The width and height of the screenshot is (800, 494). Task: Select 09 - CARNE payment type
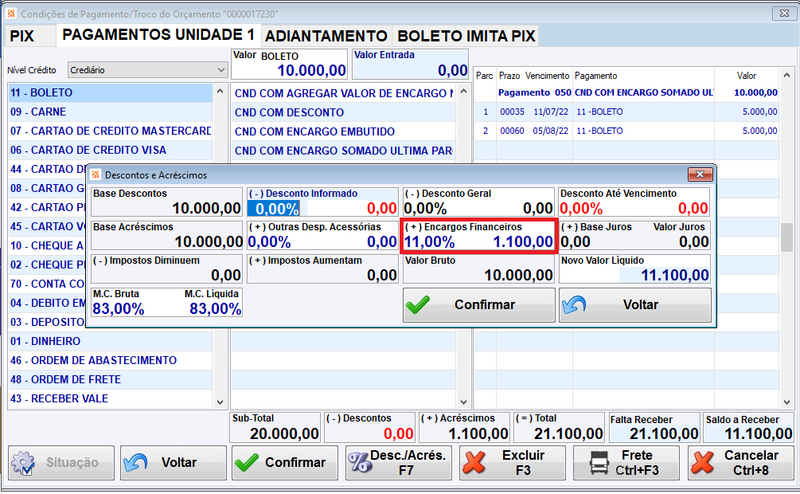[x=110, y=112]
